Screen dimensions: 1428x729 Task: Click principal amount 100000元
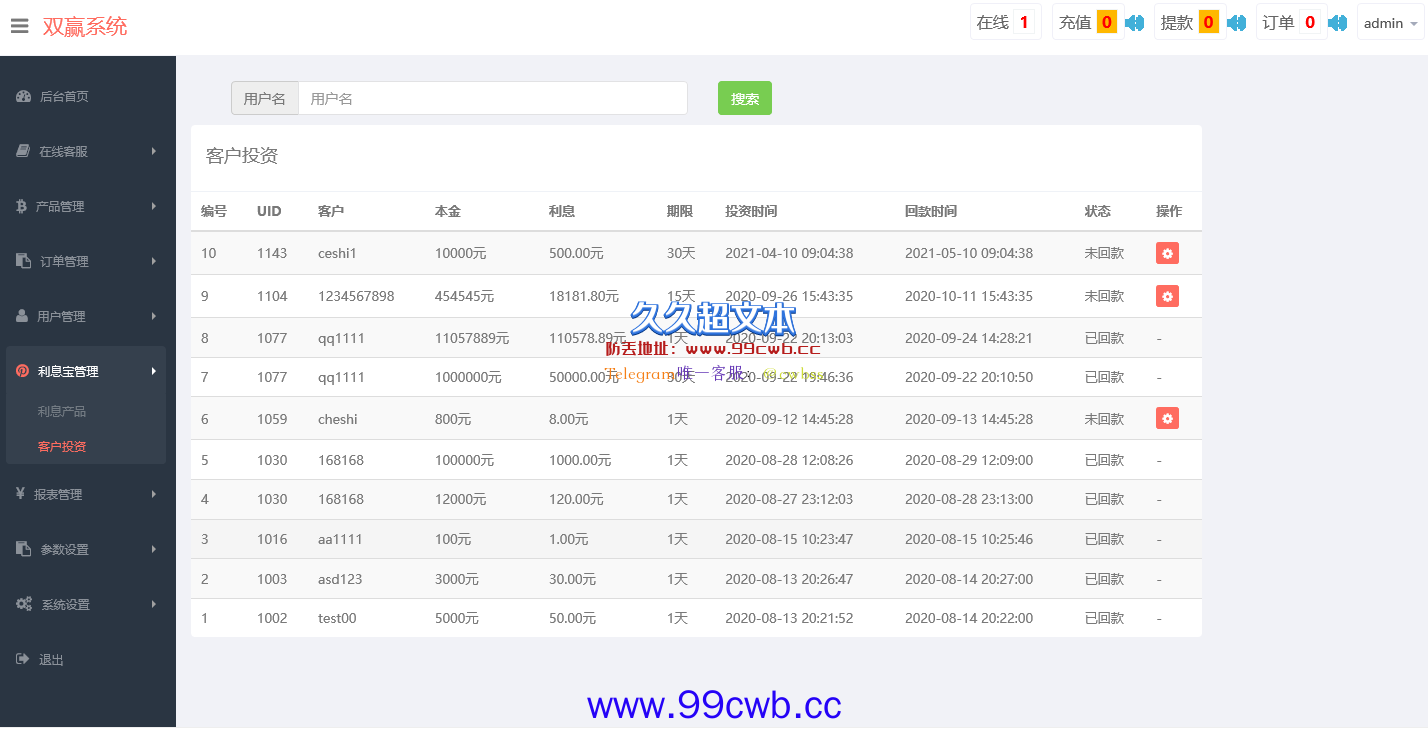pos(464,460)
